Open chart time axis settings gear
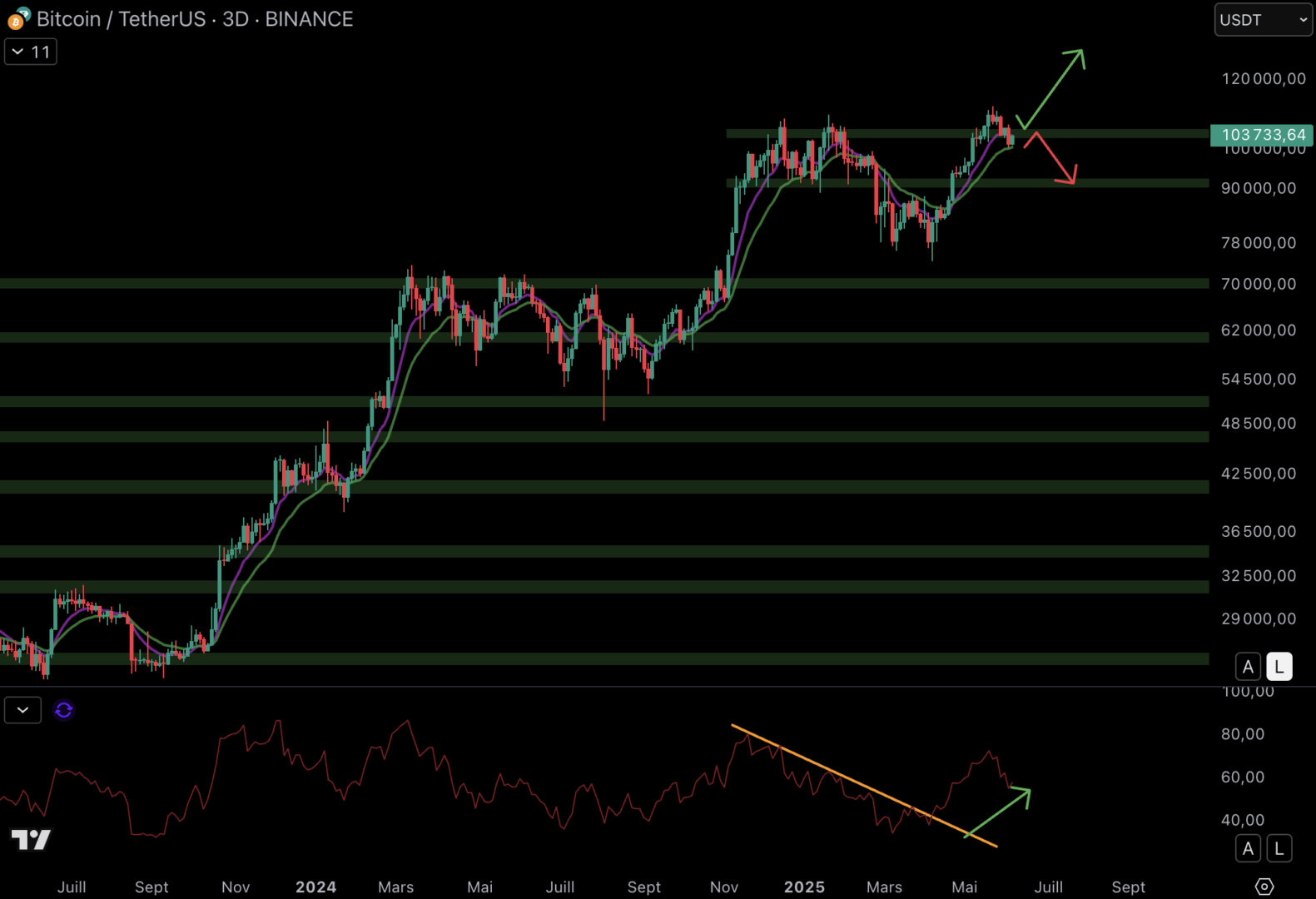Image resolution: width=1316 pixels, height=899 pixels. pyautogui.click(x=1264, y=887)
